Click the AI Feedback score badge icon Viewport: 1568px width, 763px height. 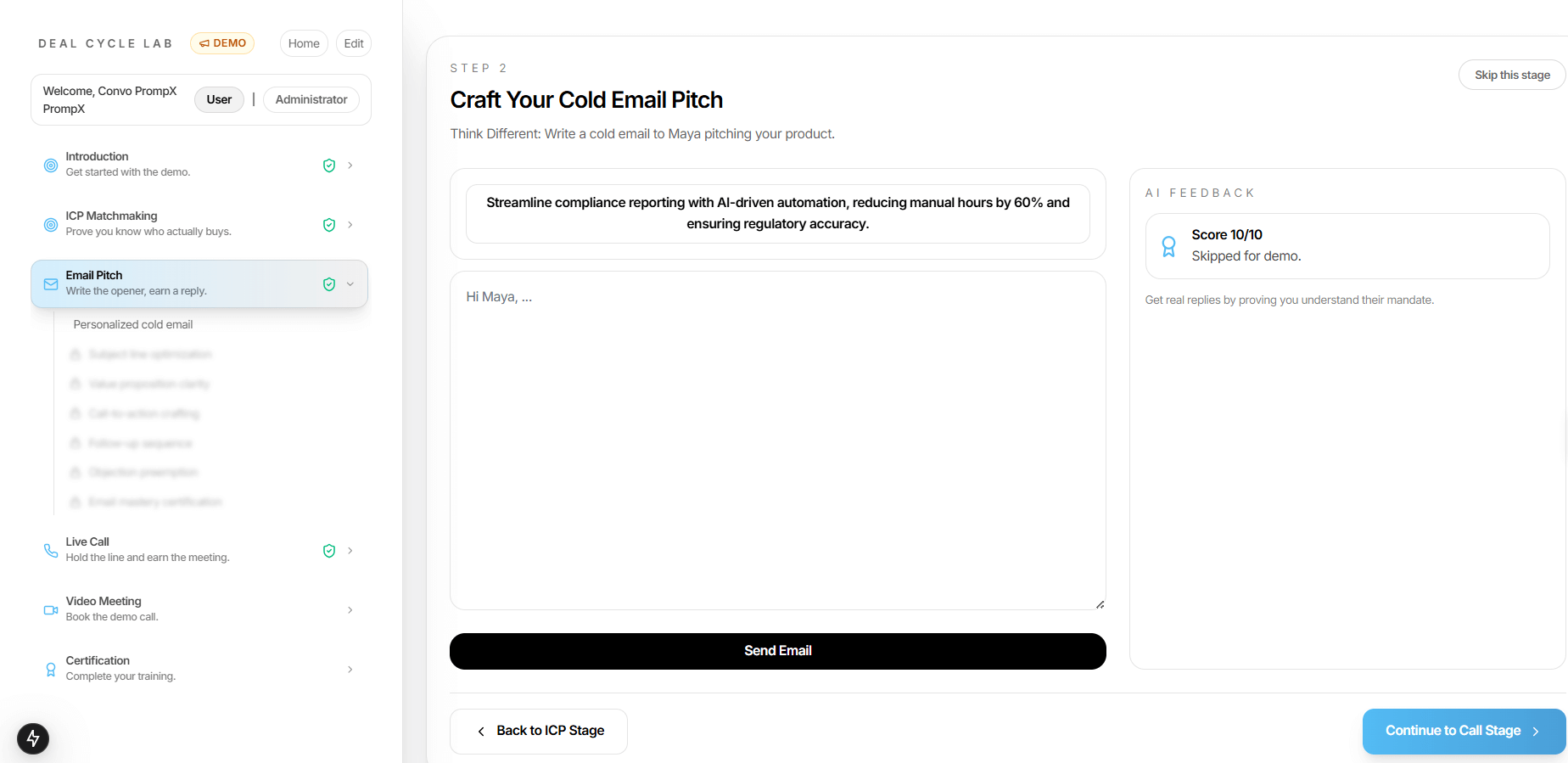click(x=1169, y=245)
